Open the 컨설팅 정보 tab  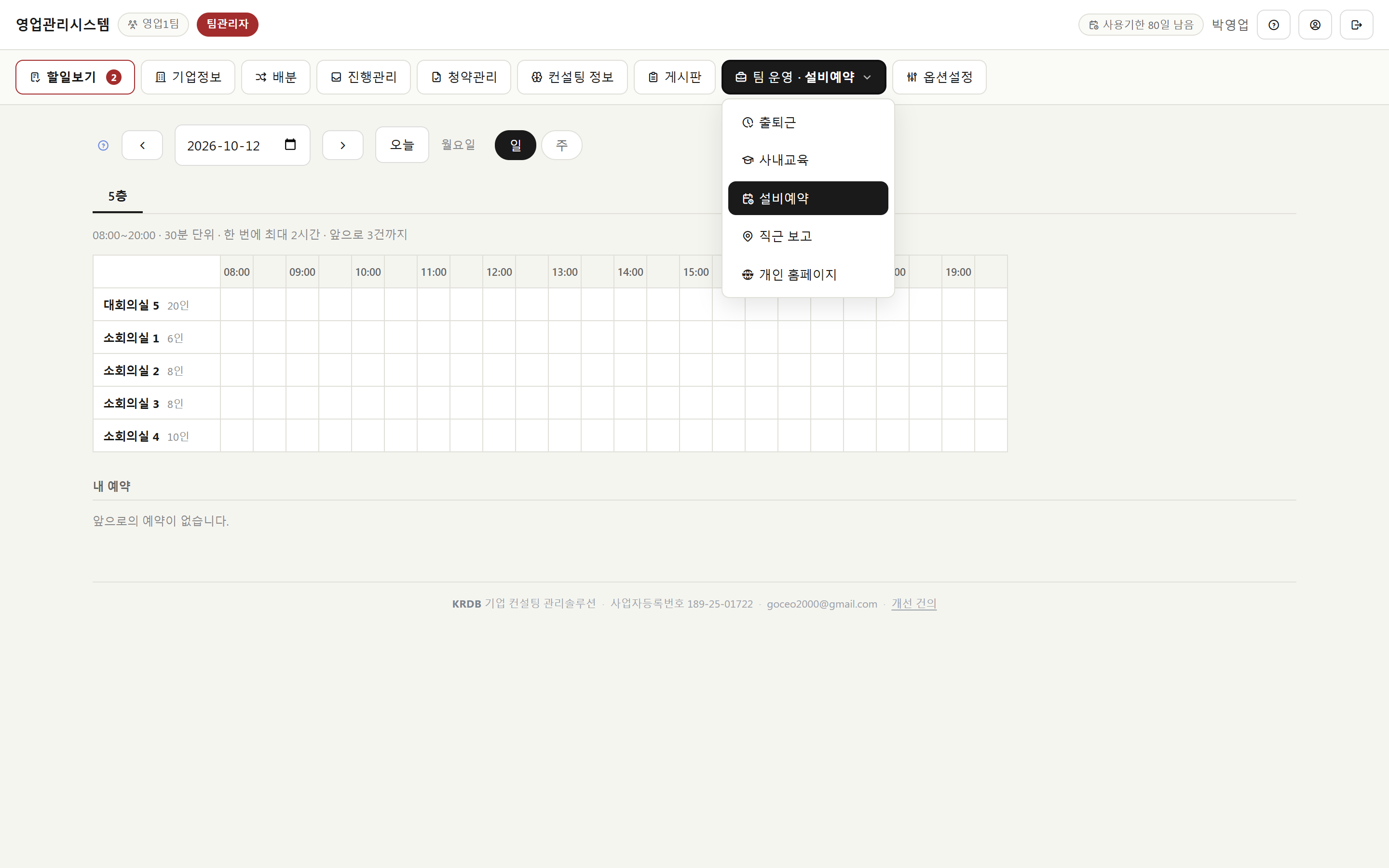click(x=572, y=77)
